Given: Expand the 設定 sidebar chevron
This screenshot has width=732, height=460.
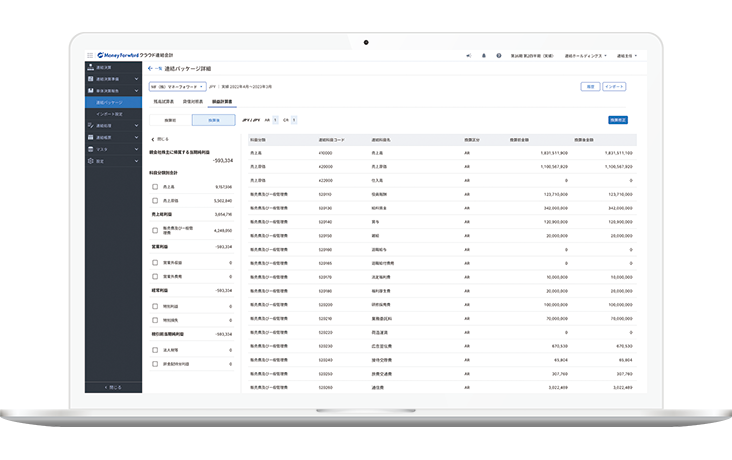Looking at the screenshot, I should 136,161.
